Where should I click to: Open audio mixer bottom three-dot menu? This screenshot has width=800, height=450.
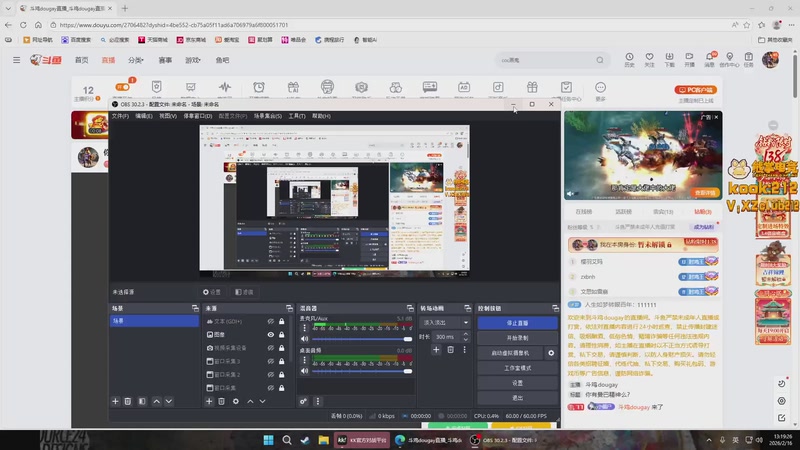tap(318, 402)
